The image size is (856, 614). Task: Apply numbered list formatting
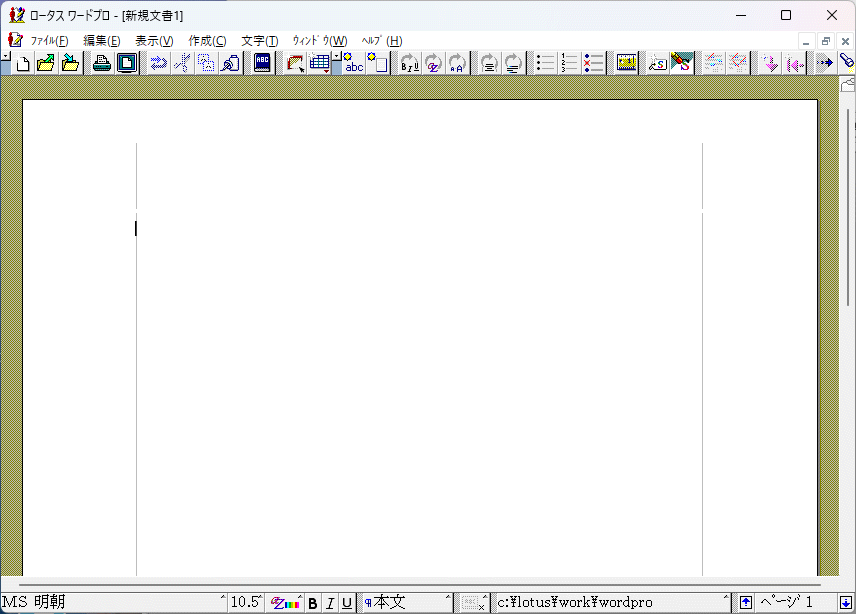click(x=570, y=64)
